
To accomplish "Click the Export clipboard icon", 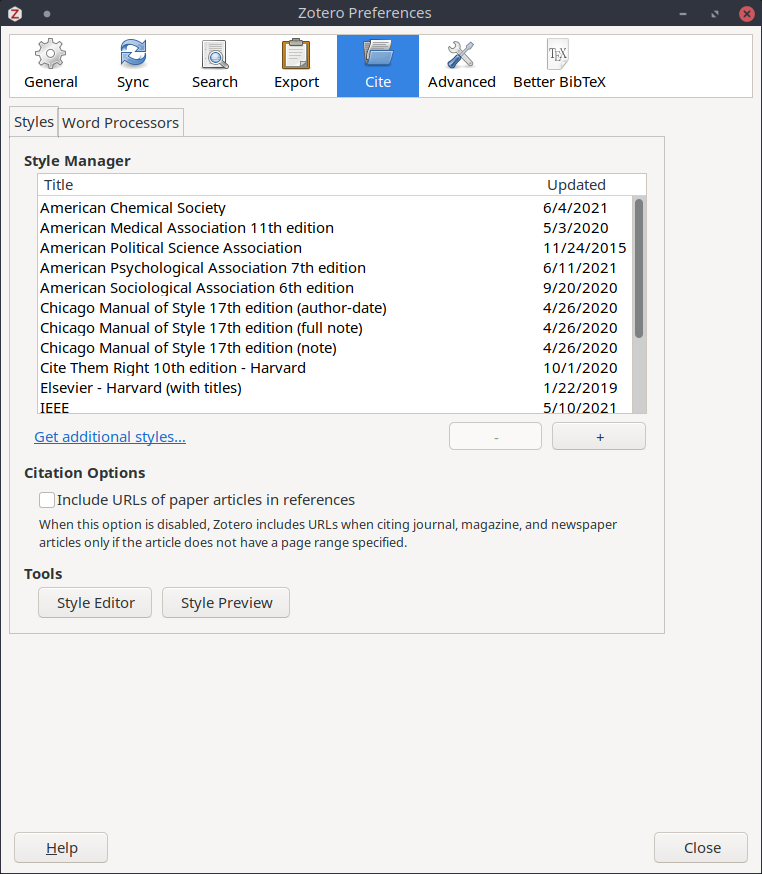I will (x=296, y=64).
